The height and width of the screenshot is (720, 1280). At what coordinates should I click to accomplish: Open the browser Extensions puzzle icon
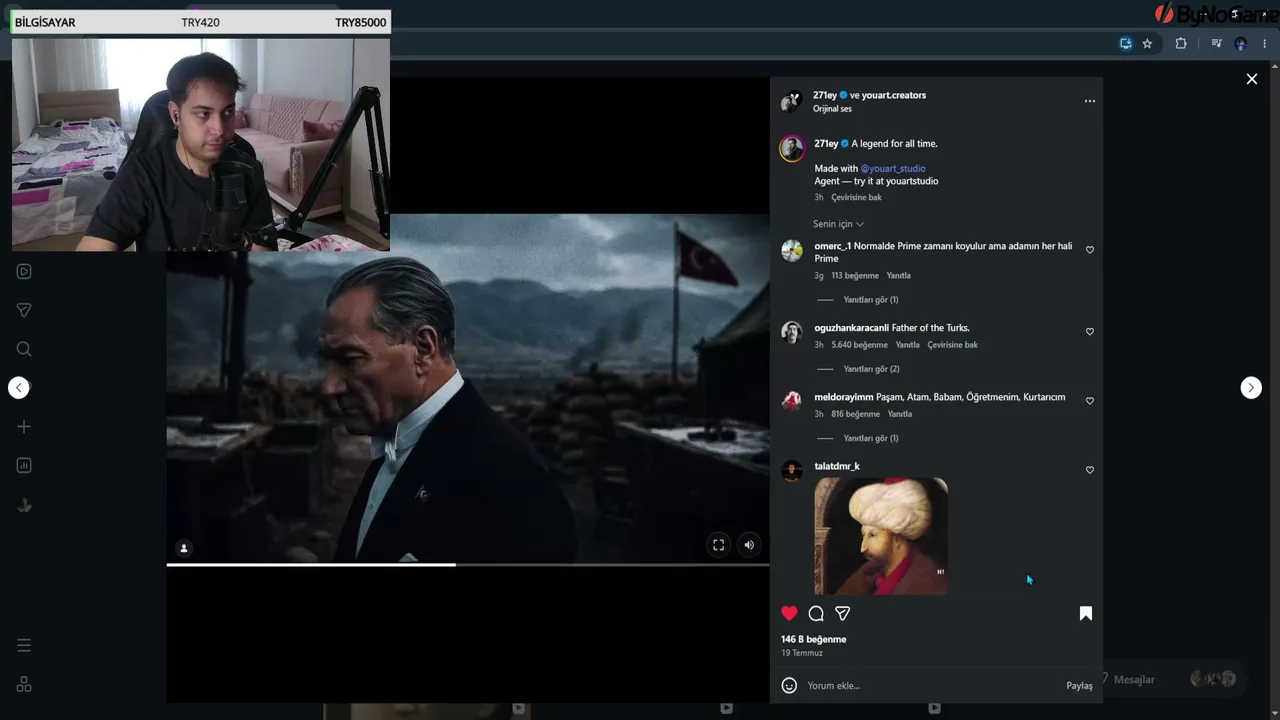click(1181, 44)
